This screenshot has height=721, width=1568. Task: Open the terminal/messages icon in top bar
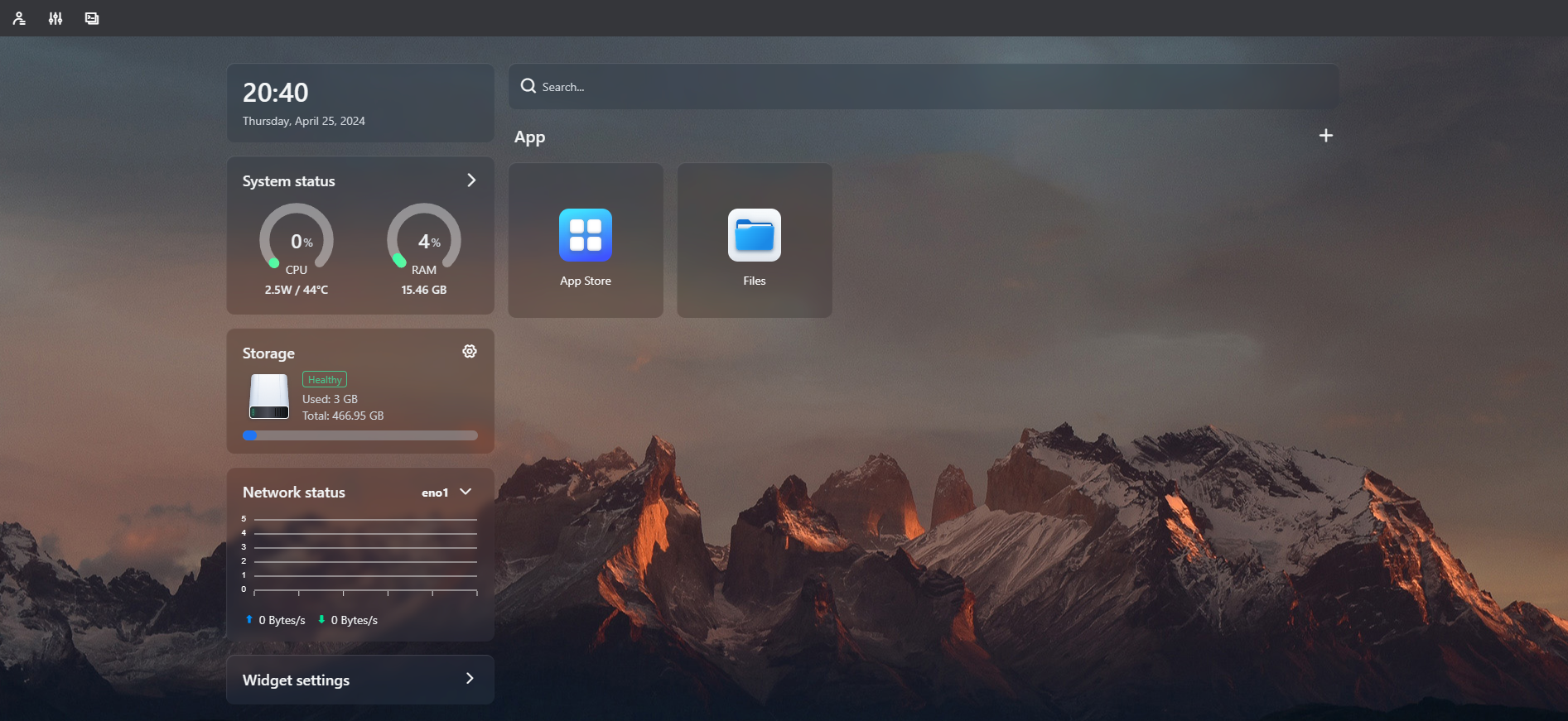point(92,18)
